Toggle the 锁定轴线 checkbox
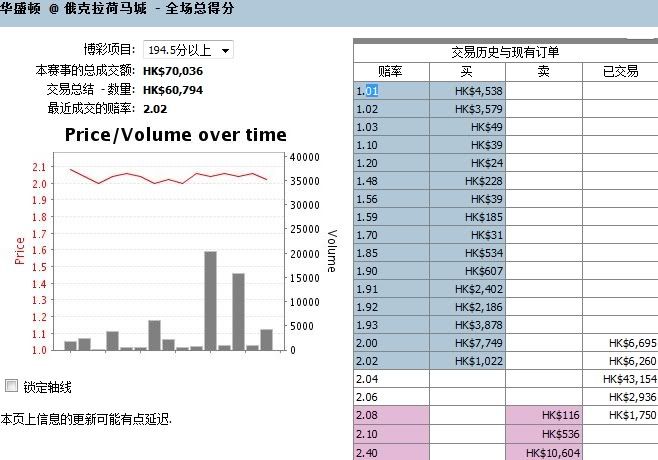Screen dimensions: 658x460 pos(12,386)
